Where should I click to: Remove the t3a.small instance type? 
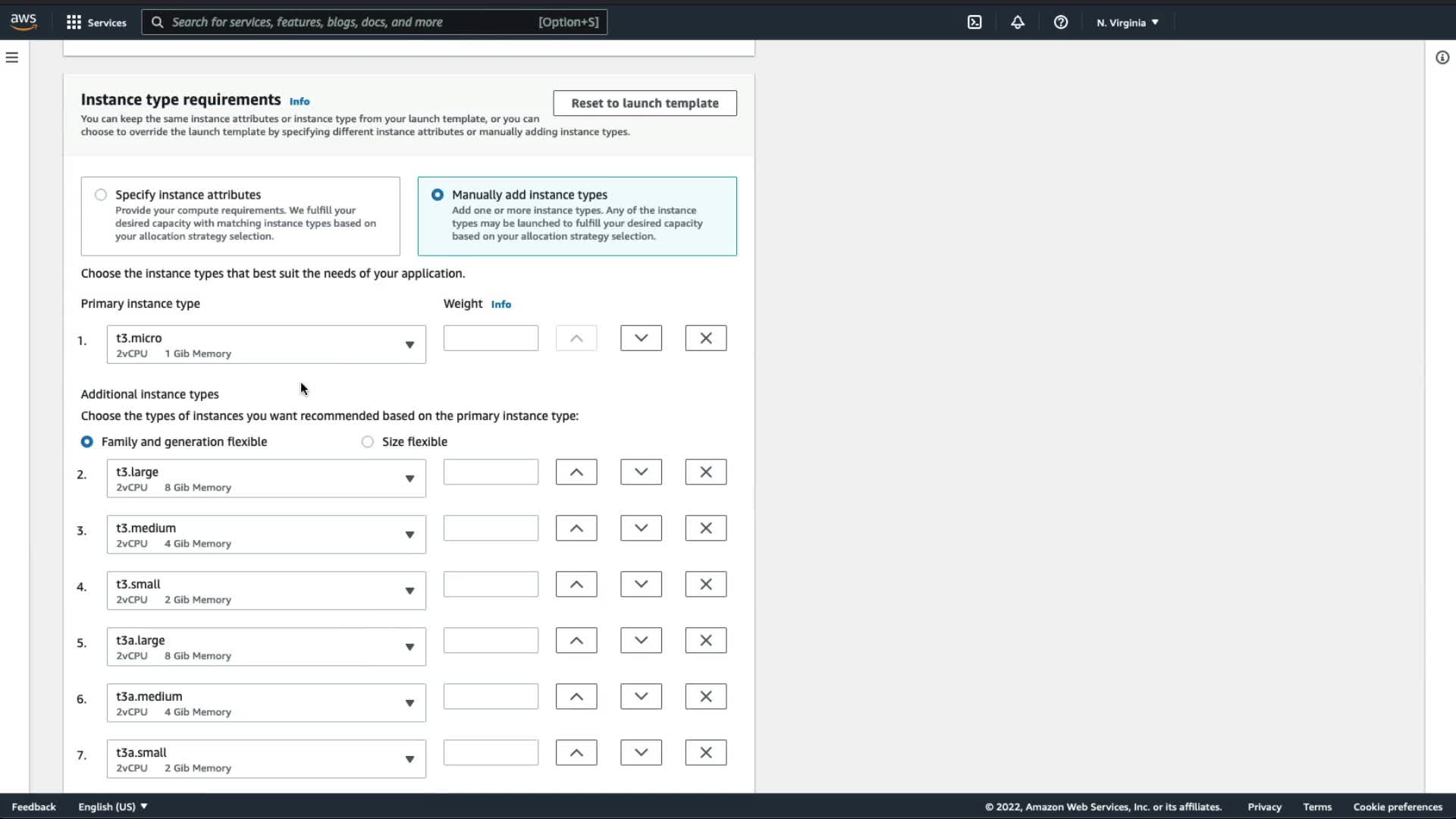tap(705, 752)
